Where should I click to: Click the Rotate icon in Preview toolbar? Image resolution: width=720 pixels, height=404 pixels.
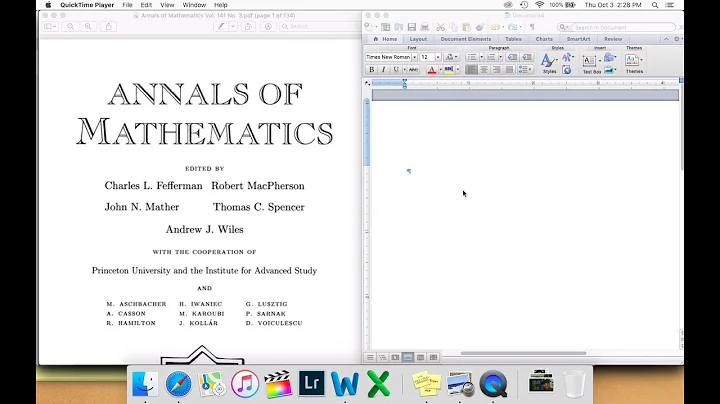tap(248, 27)
